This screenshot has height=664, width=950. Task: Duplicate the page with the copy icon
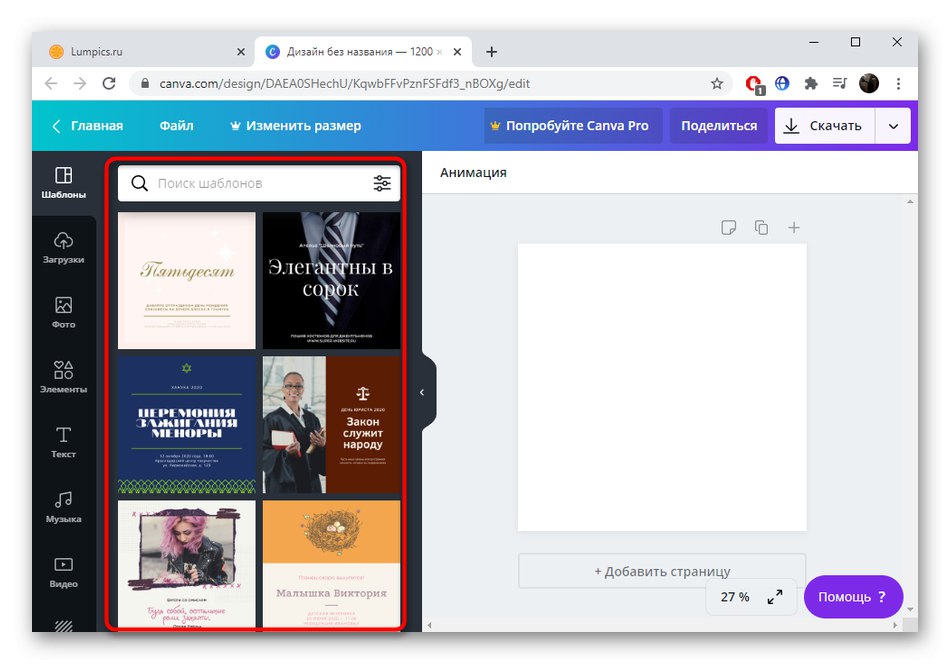click(761, 227)
